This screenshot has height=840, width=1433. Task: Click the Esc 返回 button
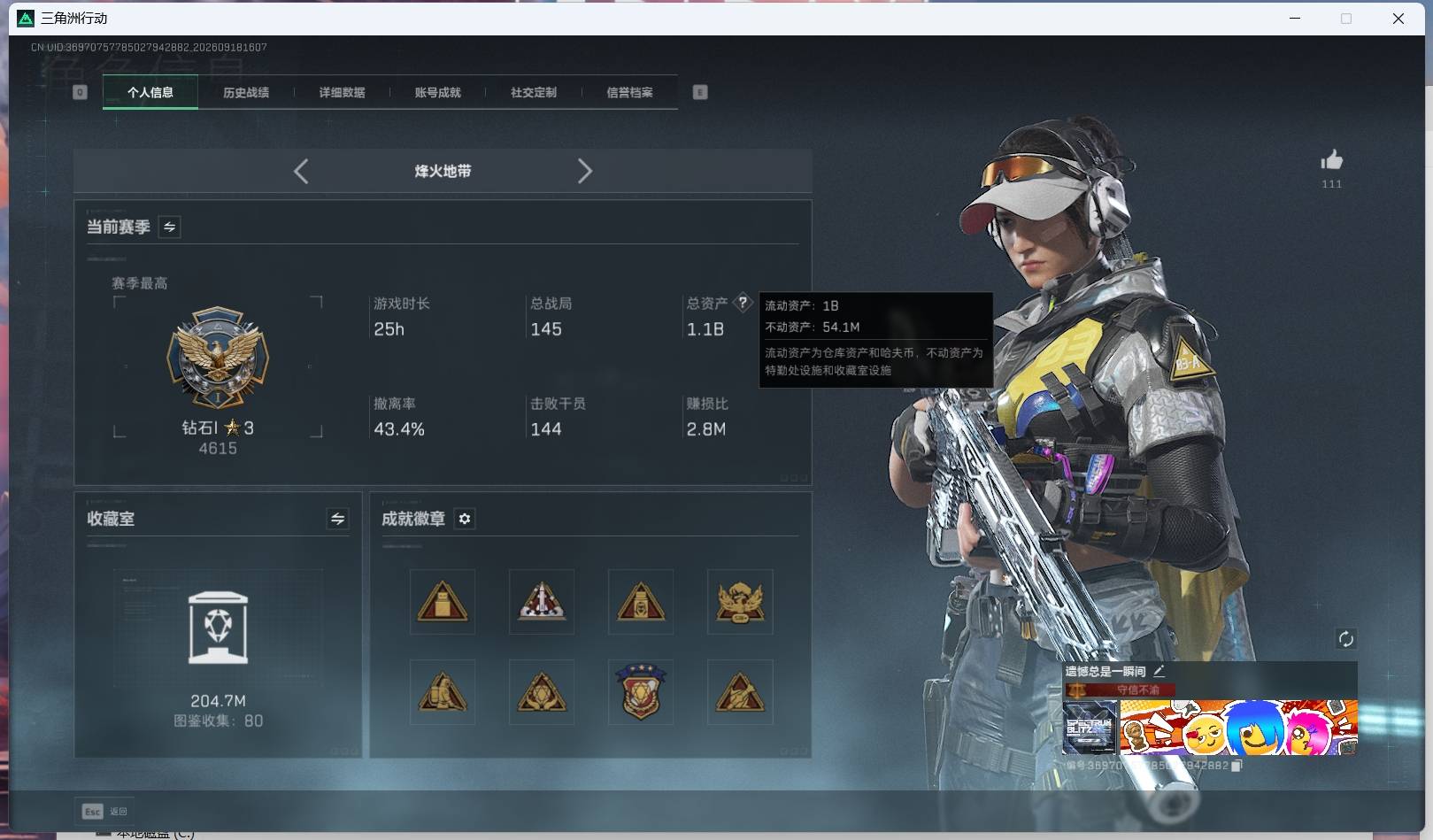[105, 811]
